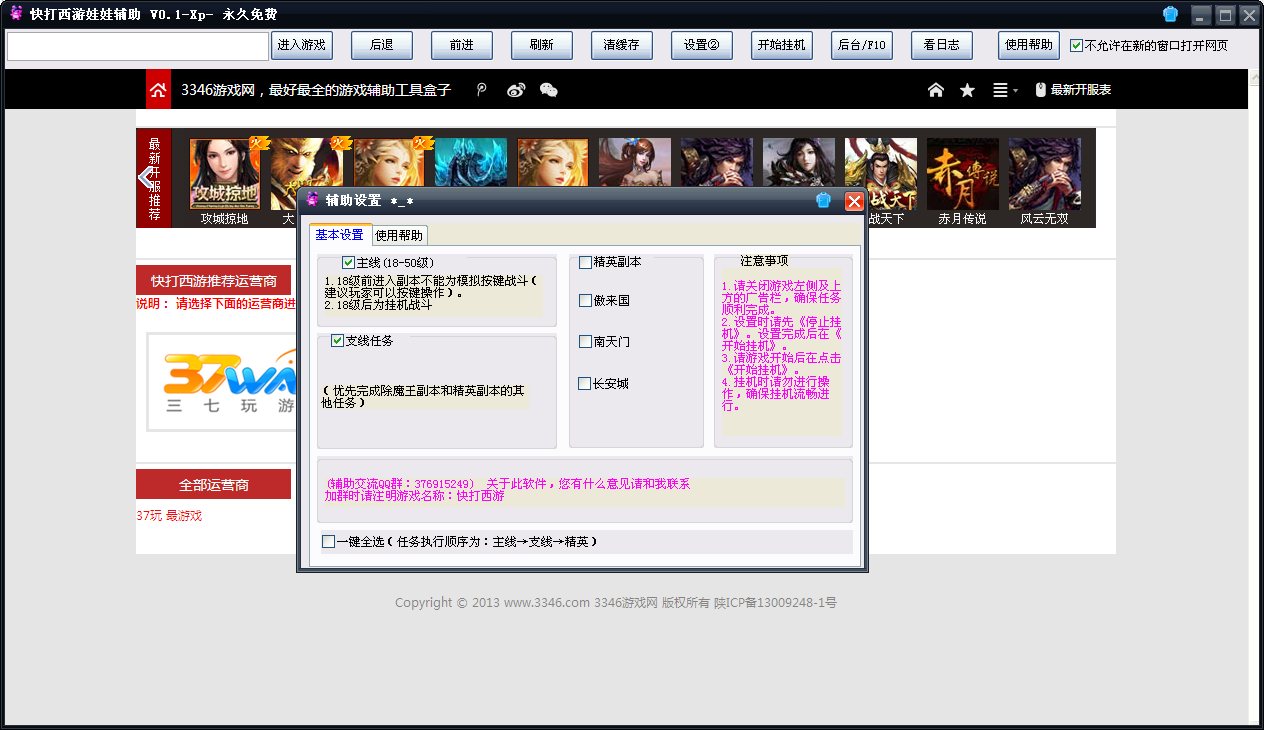The height and width of the screenshot is (730, 1264).
Task: Open 37玩 operator link
Action: pos(149,516)
